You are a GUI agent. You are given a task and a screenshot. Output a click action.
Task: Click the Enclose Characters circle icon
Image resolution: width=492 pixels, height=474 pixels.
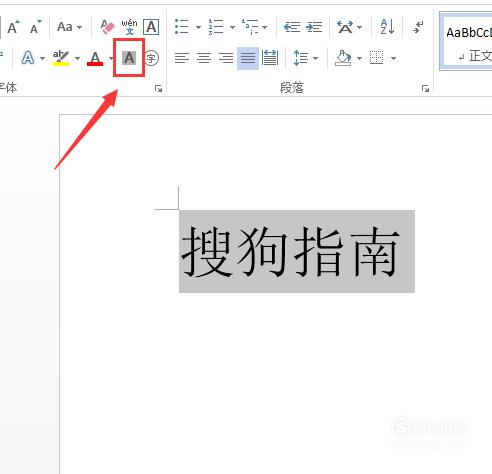click(152, 59)
